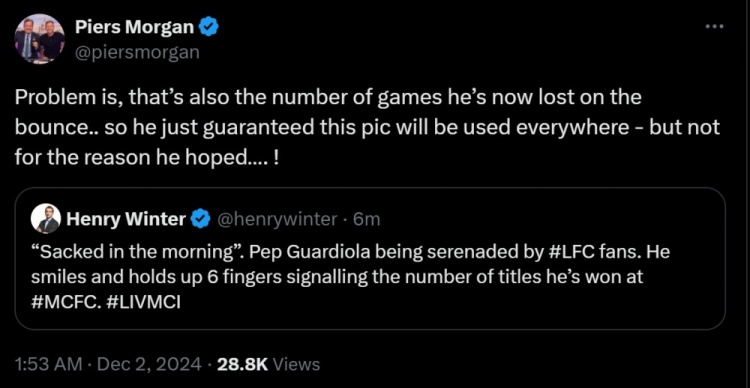This screenshot has height=388, width=750.
Task: Open the three-dot more options menu
Action: point(715,26)
